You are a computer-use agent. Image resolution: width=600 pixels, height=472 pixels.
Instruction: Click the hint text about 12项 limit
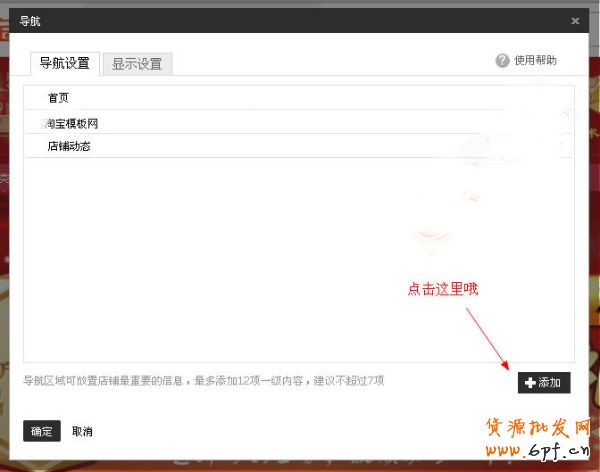204,381
